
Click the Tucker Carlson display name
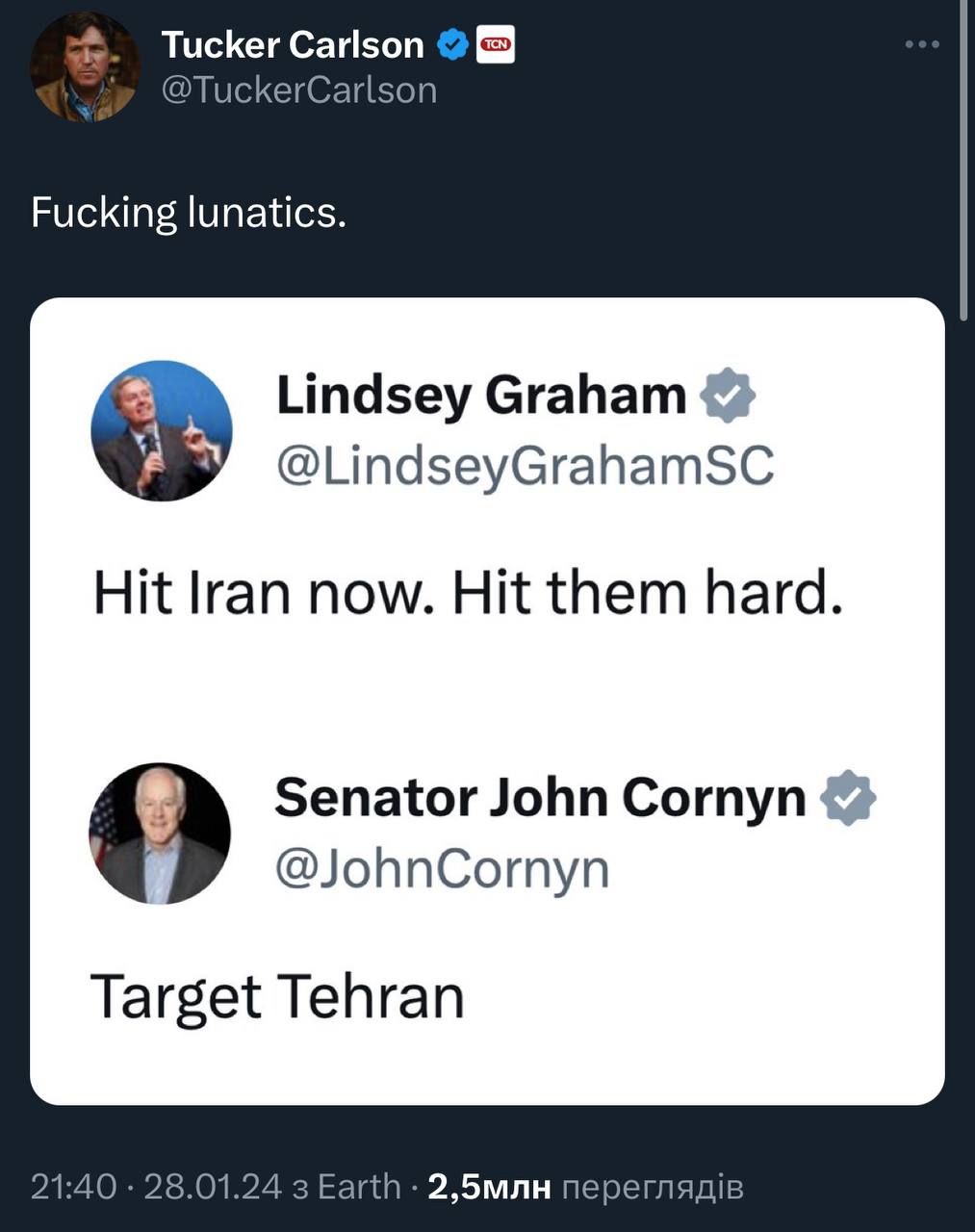pos(293,44)
